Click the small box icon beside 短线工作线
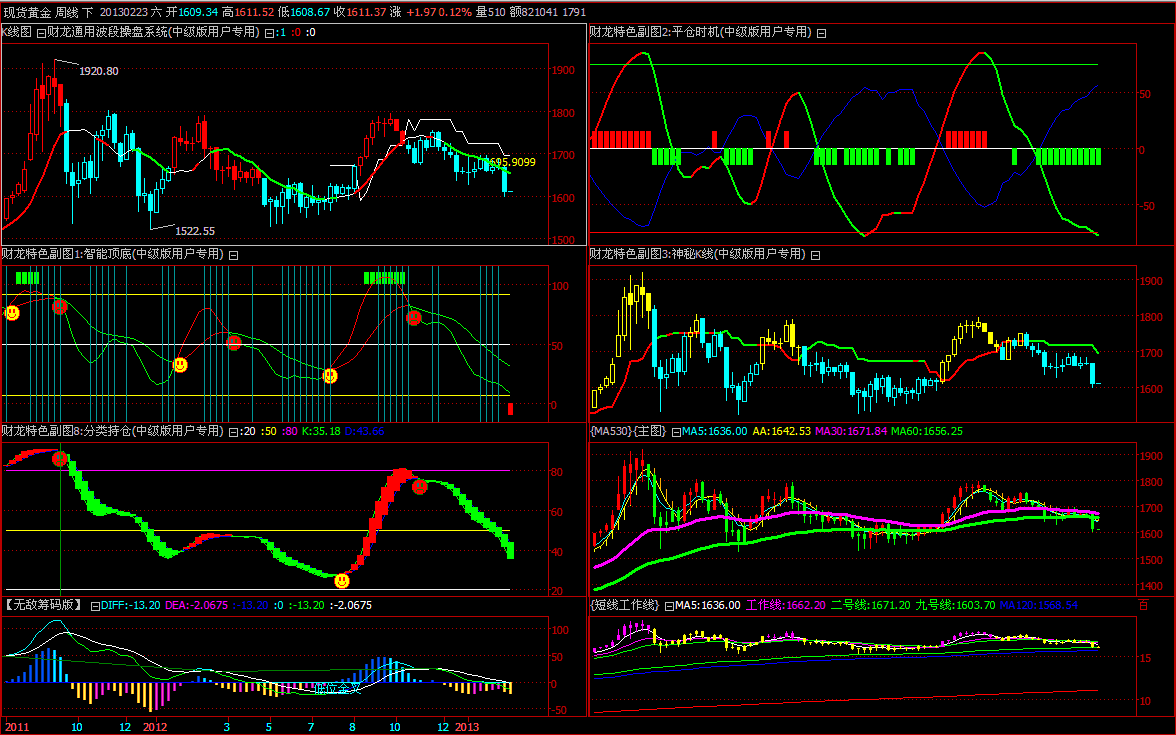Image resolution: width=1176 pixels, height=735 pixels. tap(667, 606)
